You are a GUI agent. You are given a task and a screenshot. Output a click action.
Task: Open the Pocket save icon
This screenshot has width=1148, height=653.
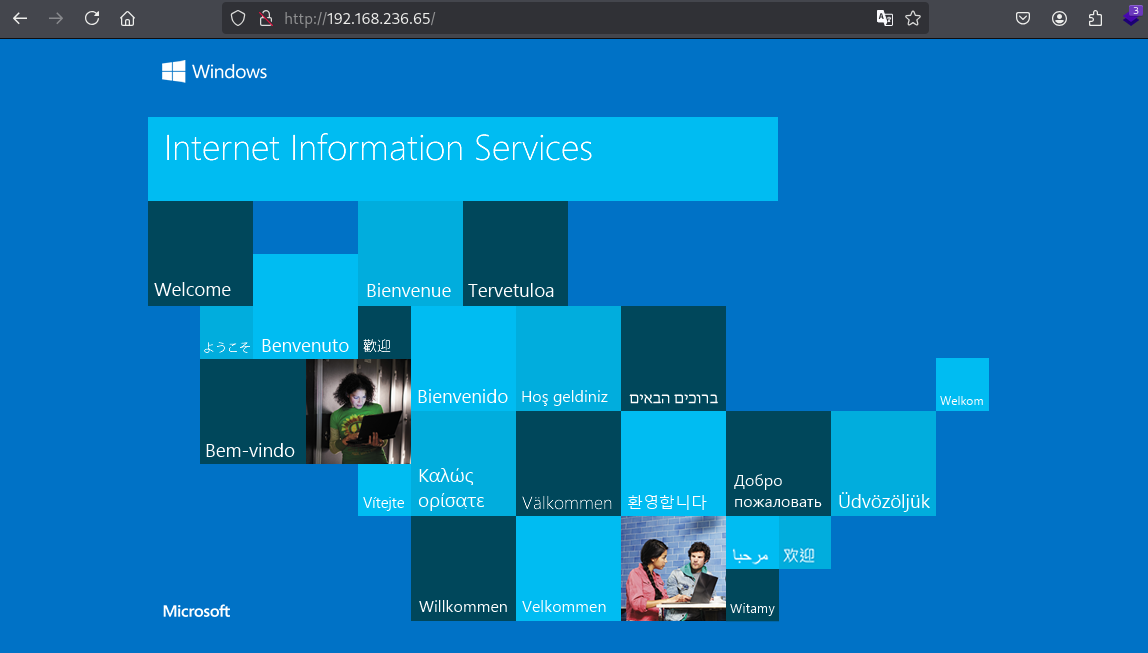tap(1023, 18)
